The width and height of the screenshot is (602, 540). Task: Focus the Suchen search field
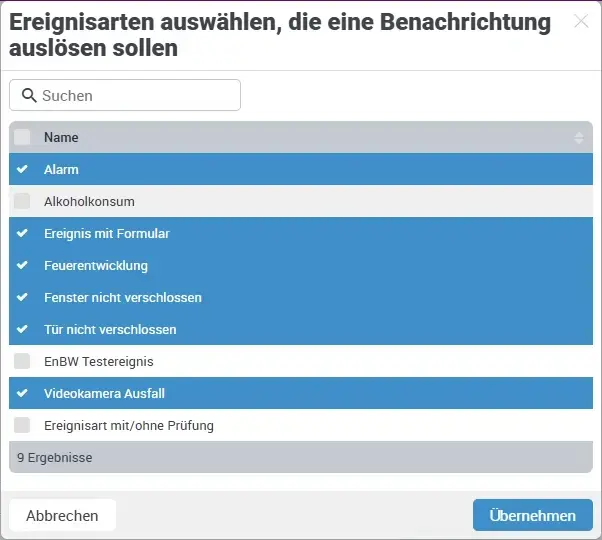(x=135, y=96)
